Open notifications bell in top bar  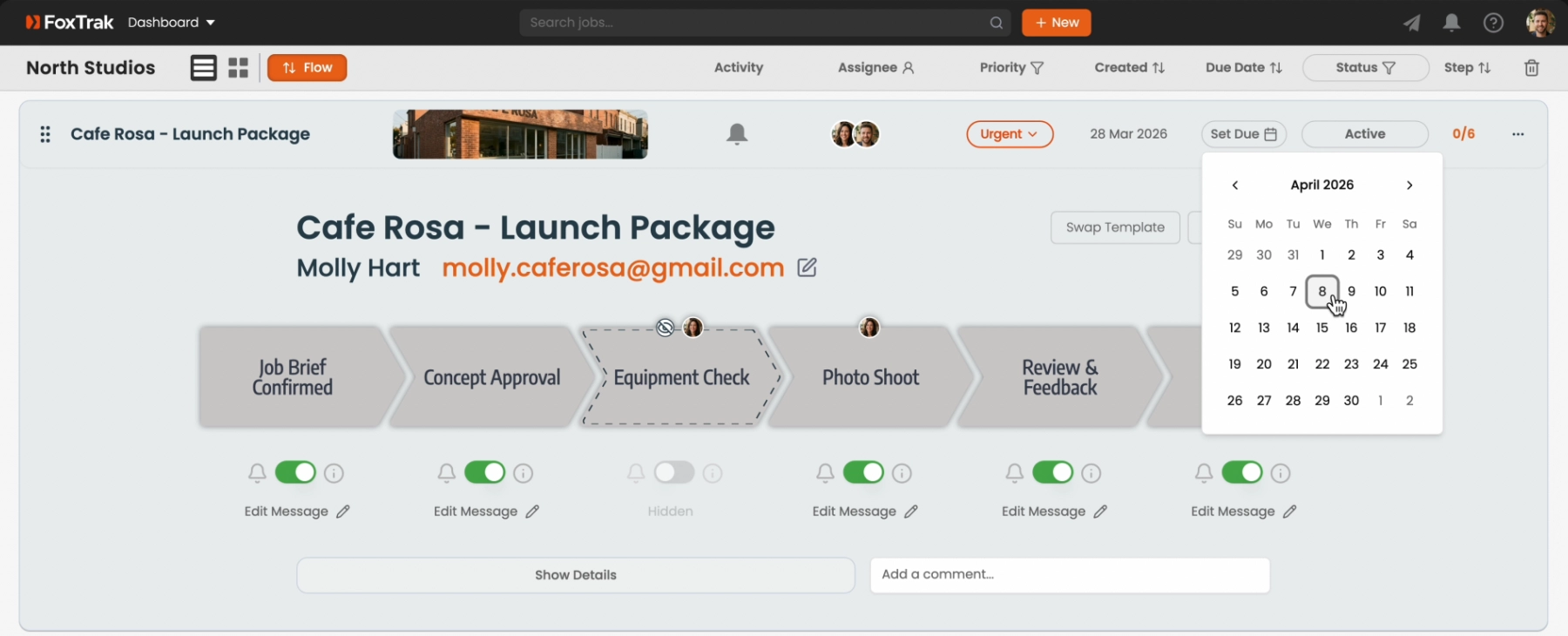pyautogui.click(x=1451, y=23)
